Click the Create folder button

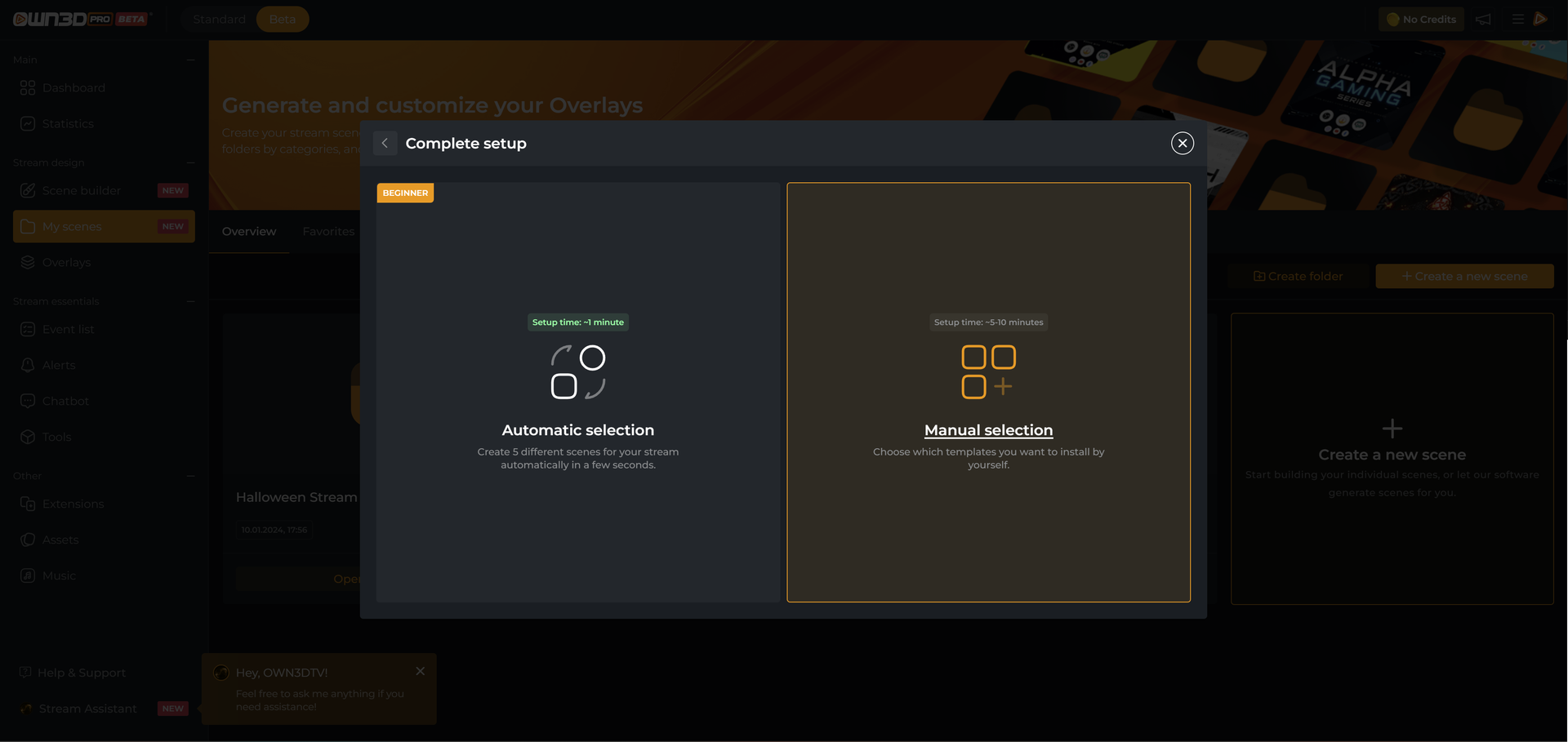(1298, 276)
